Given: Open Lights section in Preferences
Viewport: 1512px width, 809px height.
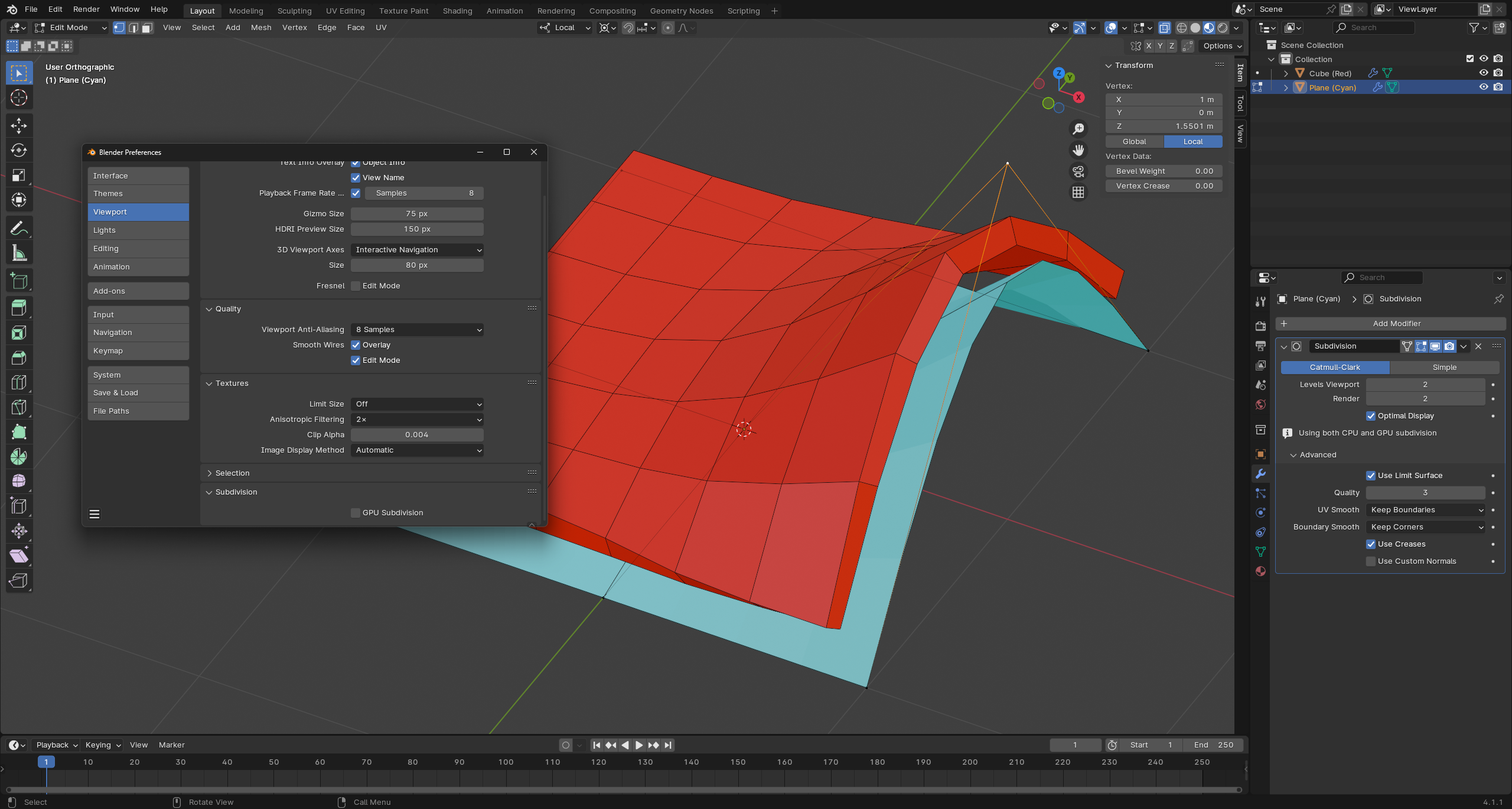Looking at the screenshot, I should coord(138,230).
